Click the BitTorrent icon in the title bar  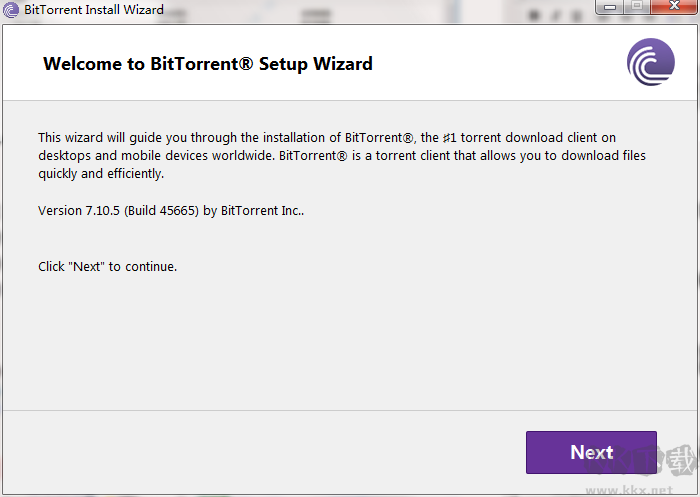(x=11, y=9)
